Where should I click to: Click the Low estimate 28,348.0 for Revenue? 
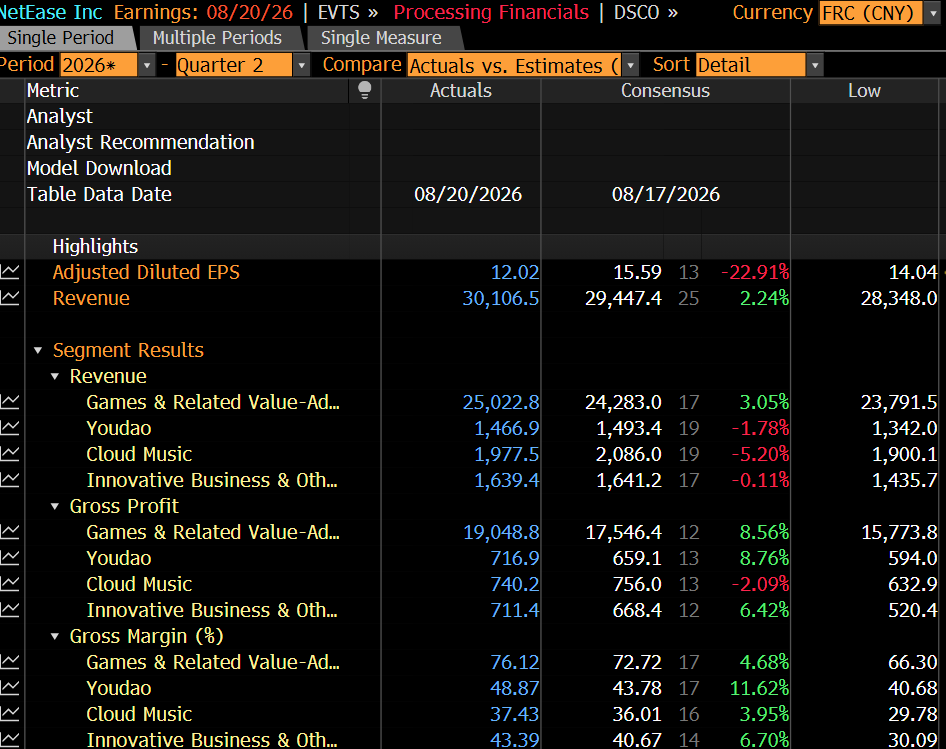[x=899, y=298]
